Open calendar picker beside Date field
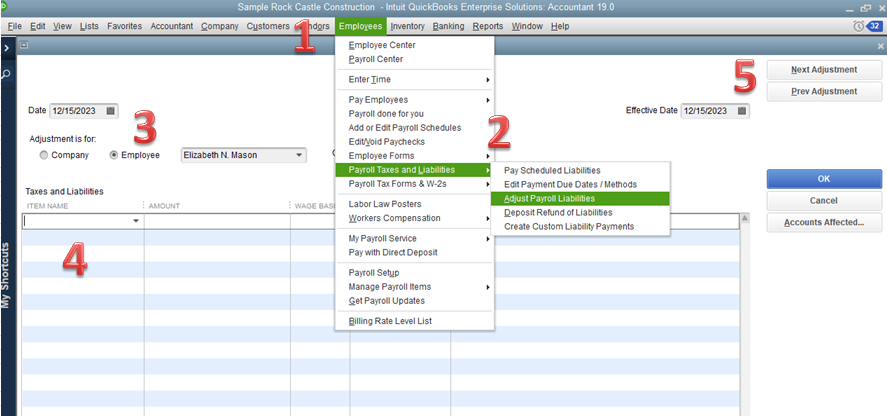 (110, 111)
